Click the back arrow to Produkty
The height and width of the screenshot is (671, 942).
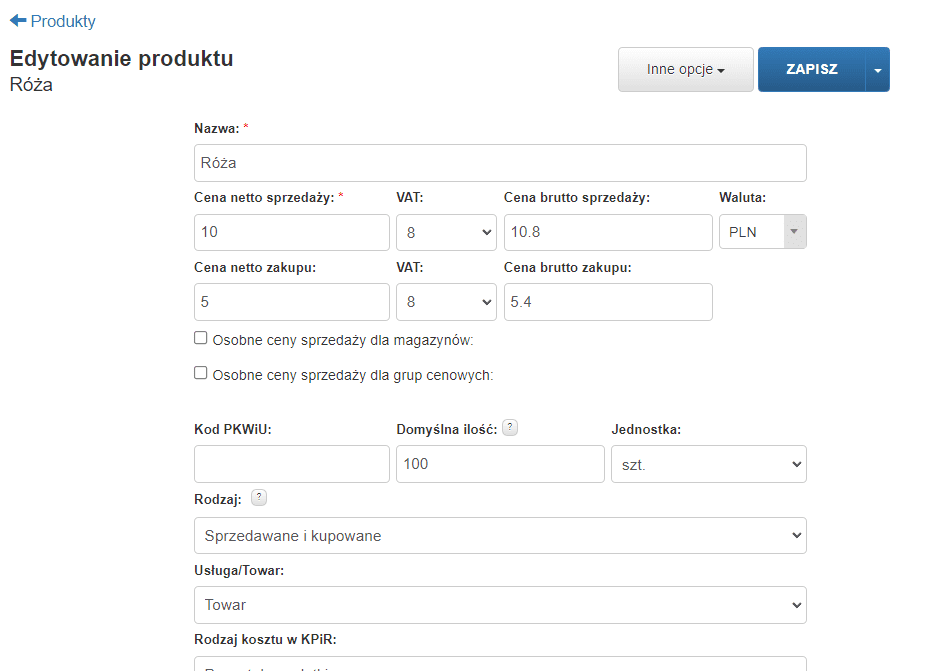click(52, 21)
